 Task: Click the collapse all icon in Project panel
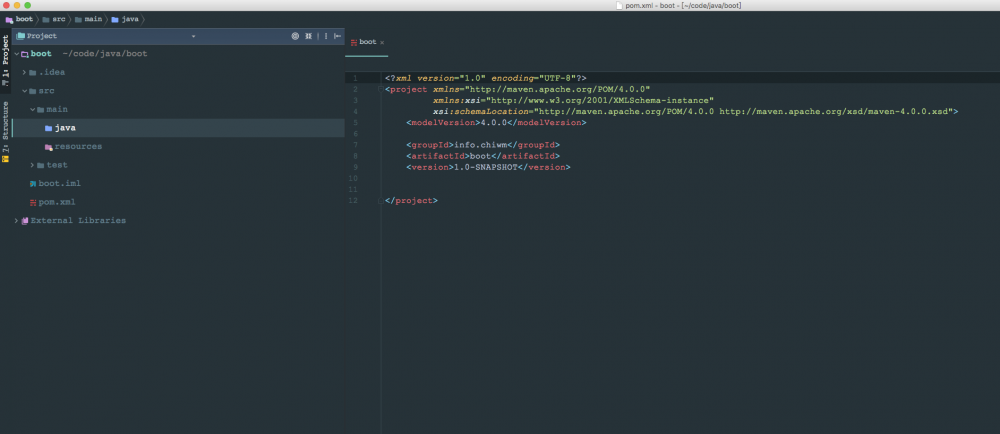tap(309, 36)
